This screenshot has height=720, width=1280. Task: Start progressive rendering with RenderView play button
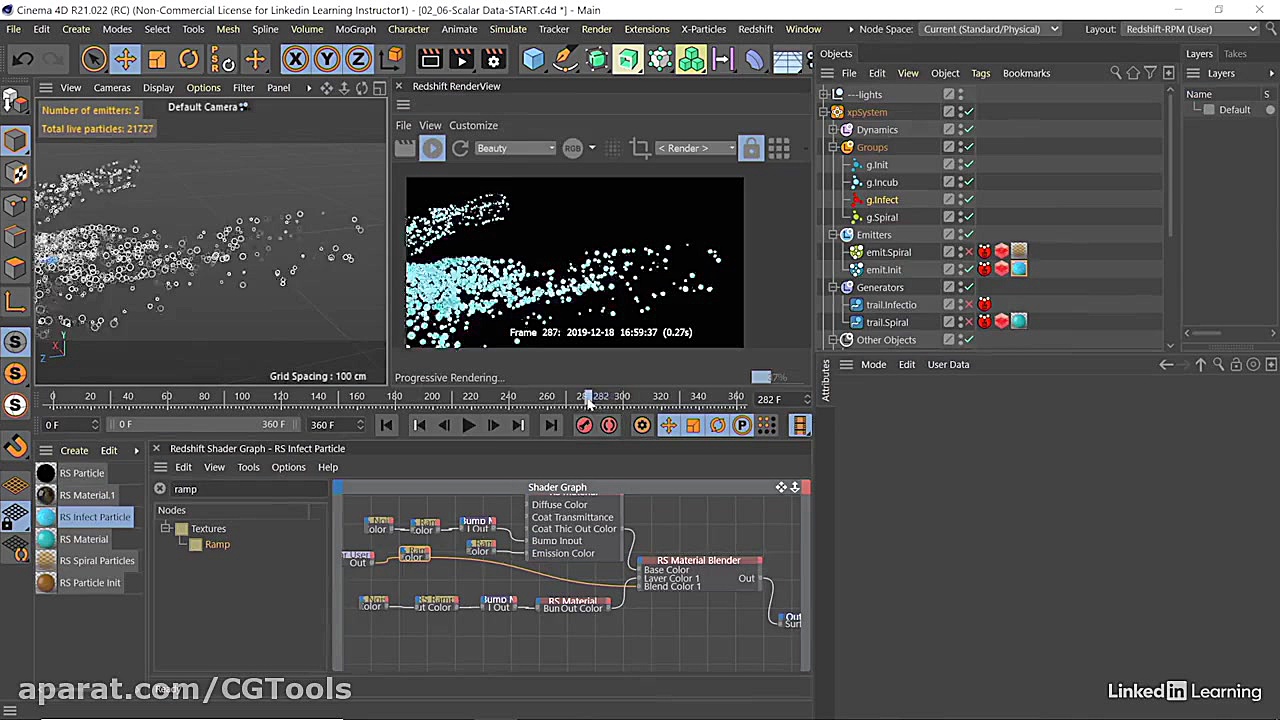[x=432, y=148]
